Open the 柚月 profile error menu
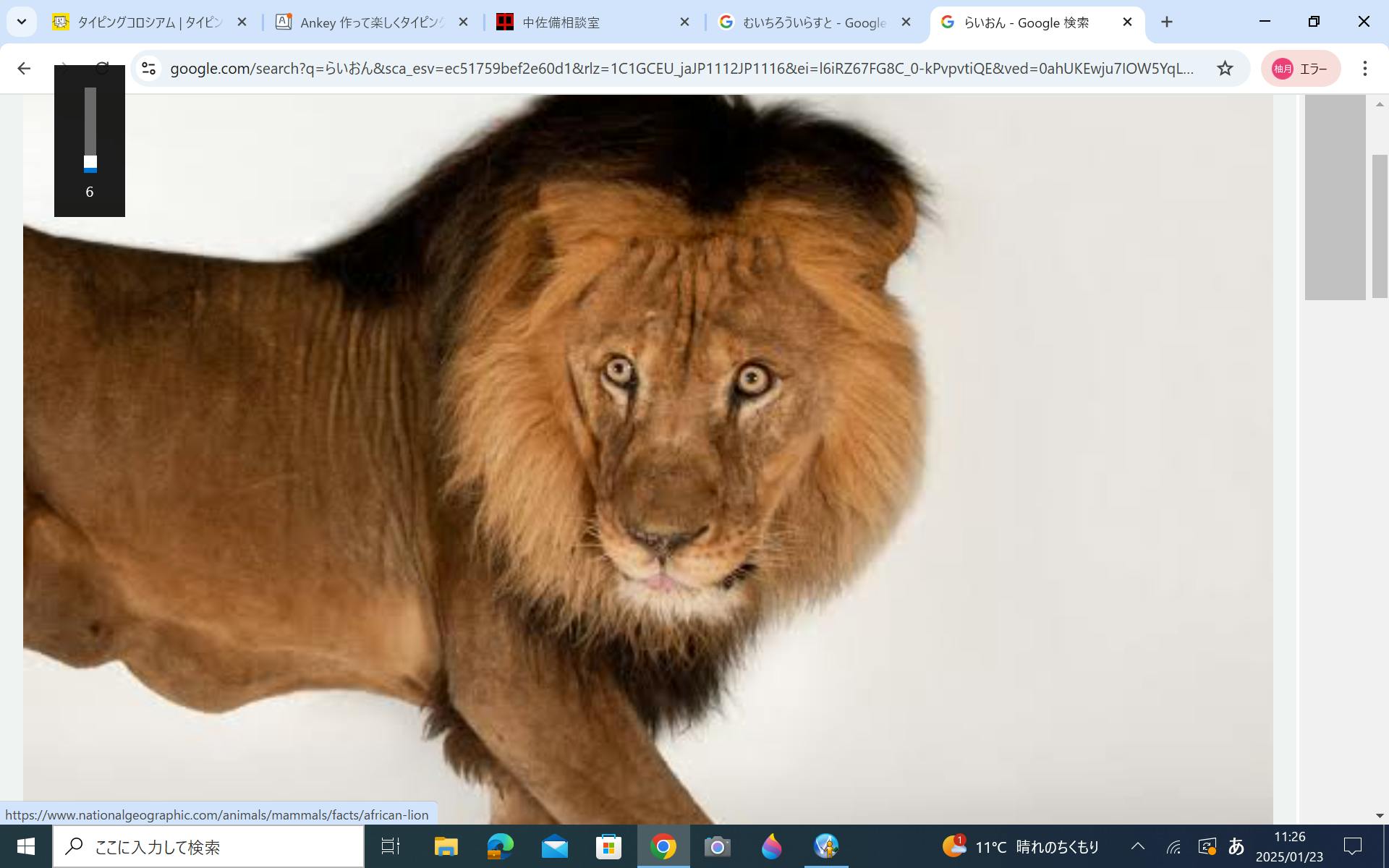The image size is (1389, 868). click(x=1301, y=69)
